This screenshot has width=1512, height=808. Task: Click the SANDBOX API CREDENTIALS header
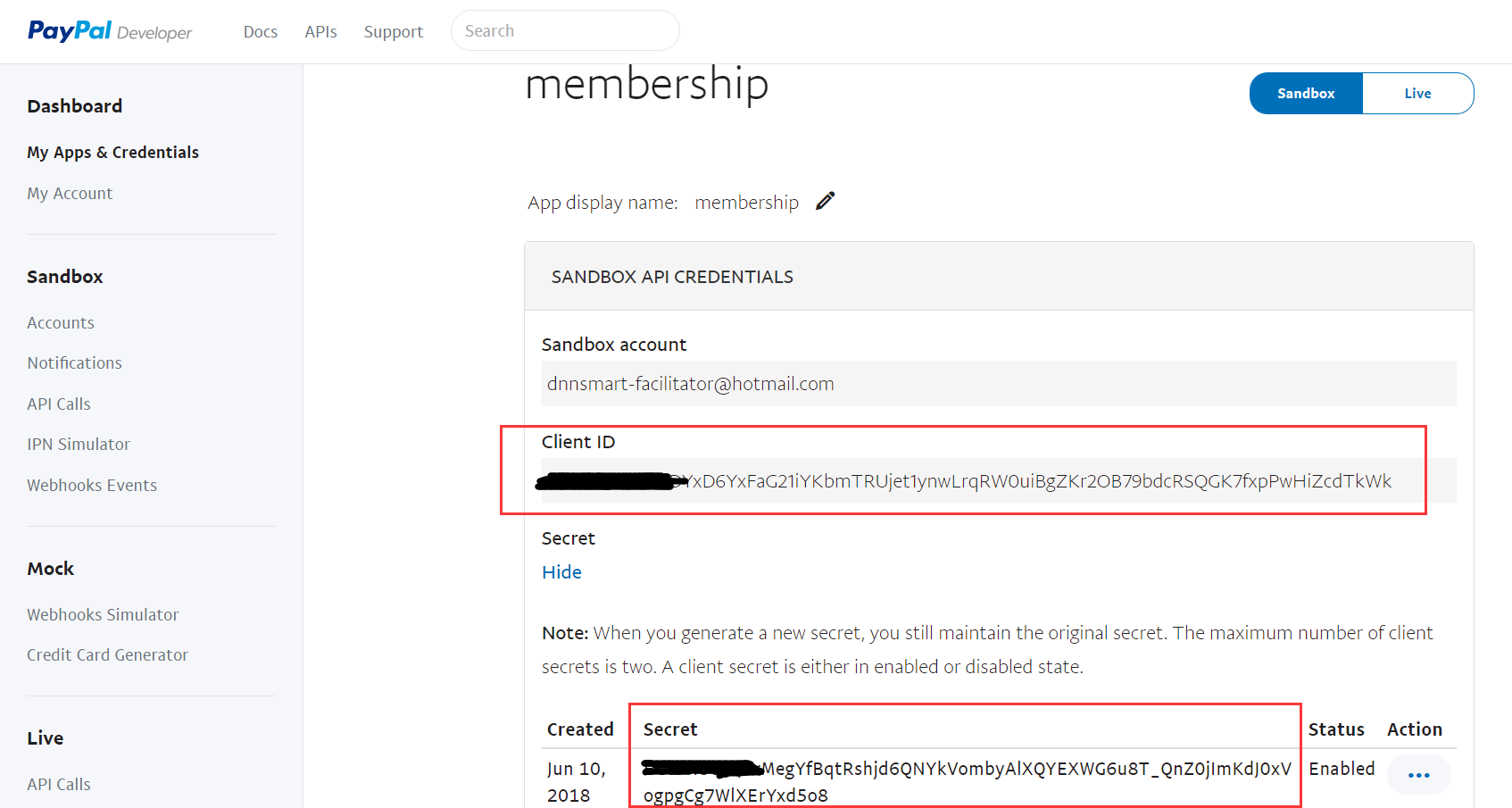pyautogui.click(x=672, y=277)
